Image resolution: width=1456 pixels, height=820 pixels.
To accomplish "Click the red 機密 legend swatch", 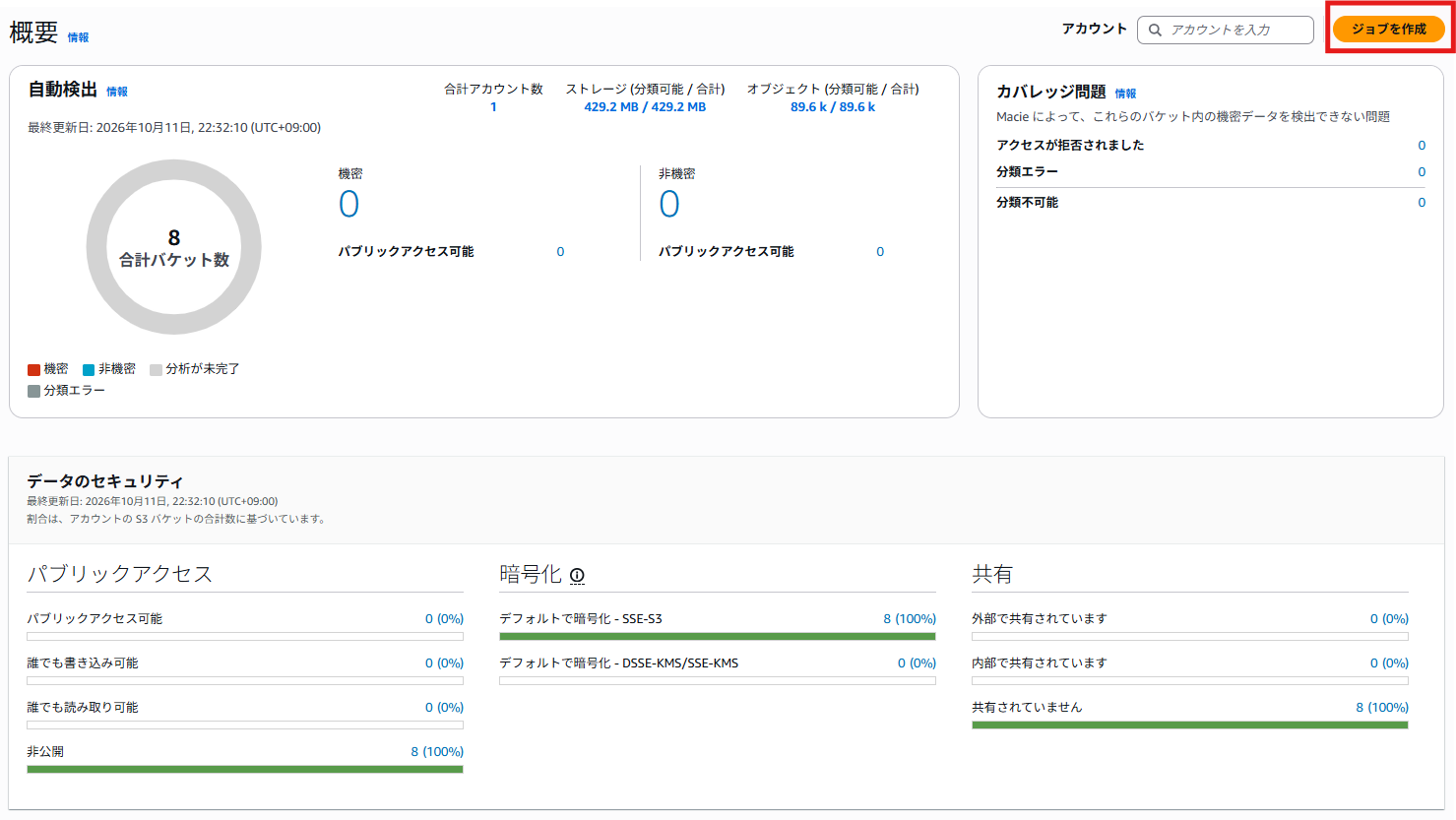I will [33, 370].
